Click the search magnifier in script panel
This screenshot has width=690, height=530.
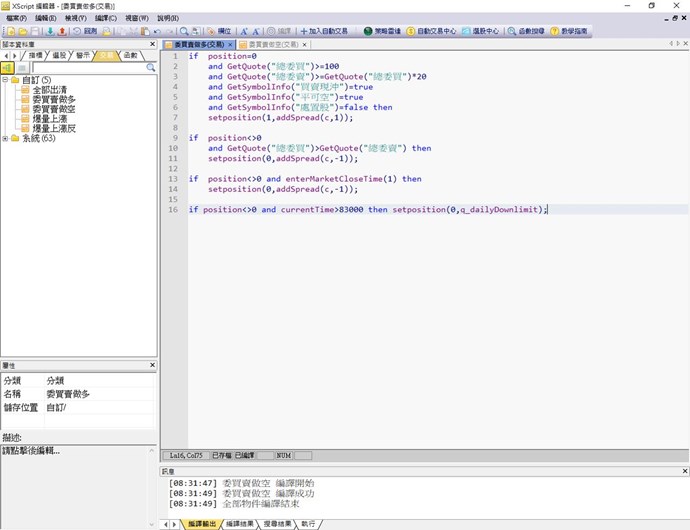pyautogui.click(x=151, y=67)
